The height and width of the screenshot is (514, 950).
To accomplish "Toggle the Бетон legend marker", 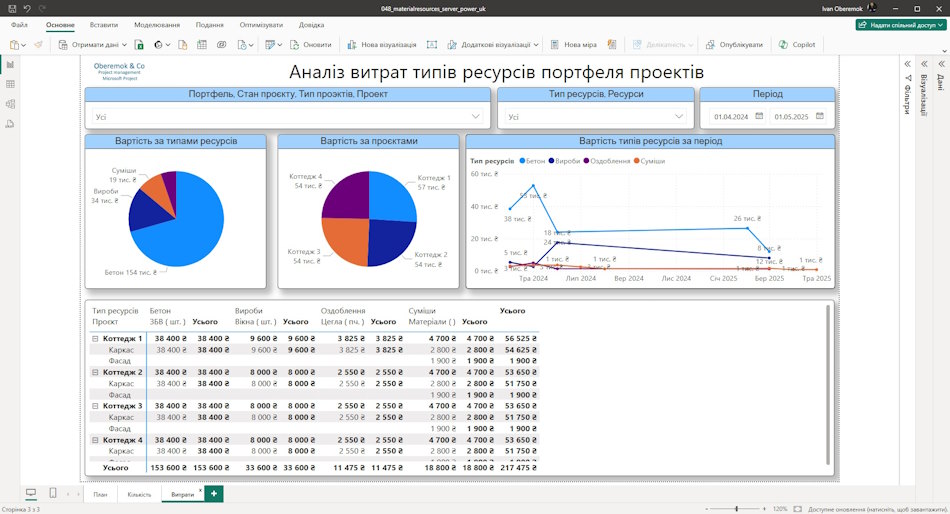I will [x=522, y=161].
